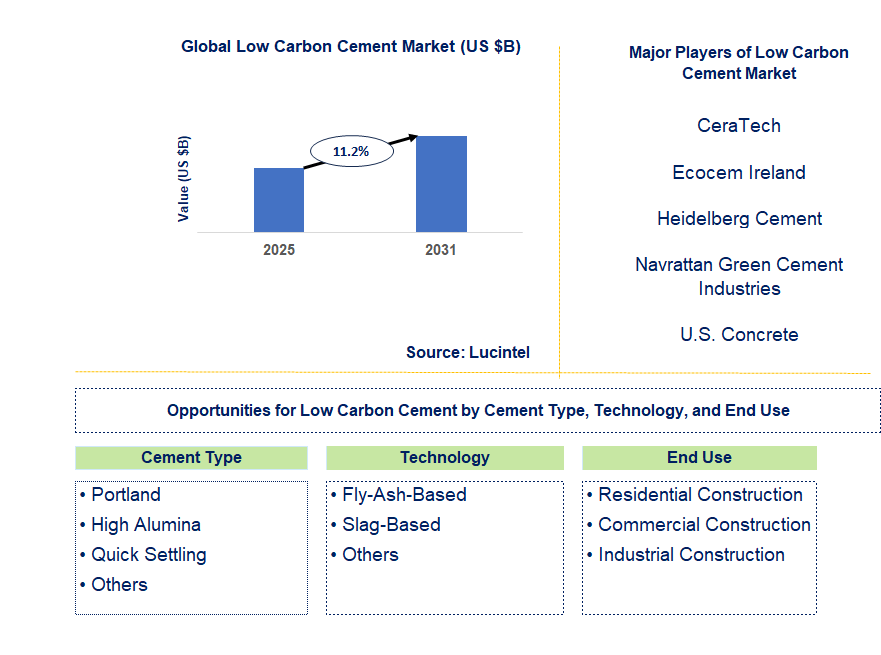
Task: Click the 2031 blue bar in the chart
Action: (441, 184)
